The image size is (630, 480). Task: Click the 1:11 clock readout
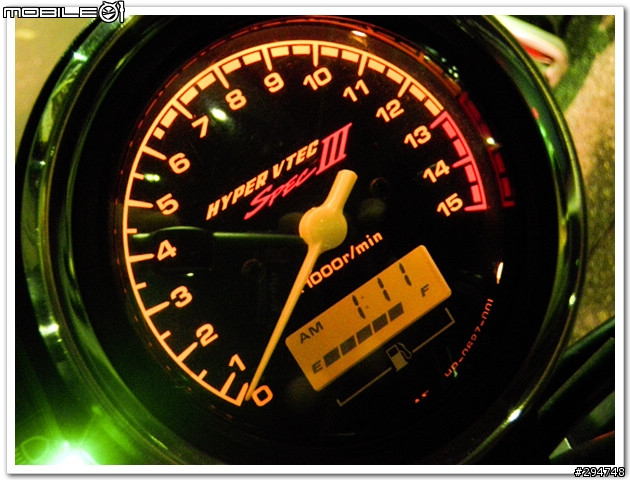[x=382, y=289]
